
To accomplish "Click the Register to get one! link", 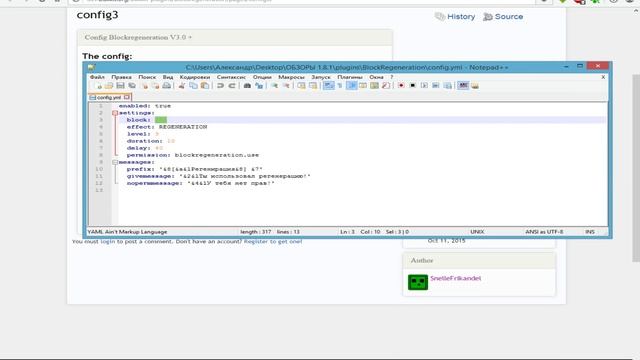I will coord(273,242).
